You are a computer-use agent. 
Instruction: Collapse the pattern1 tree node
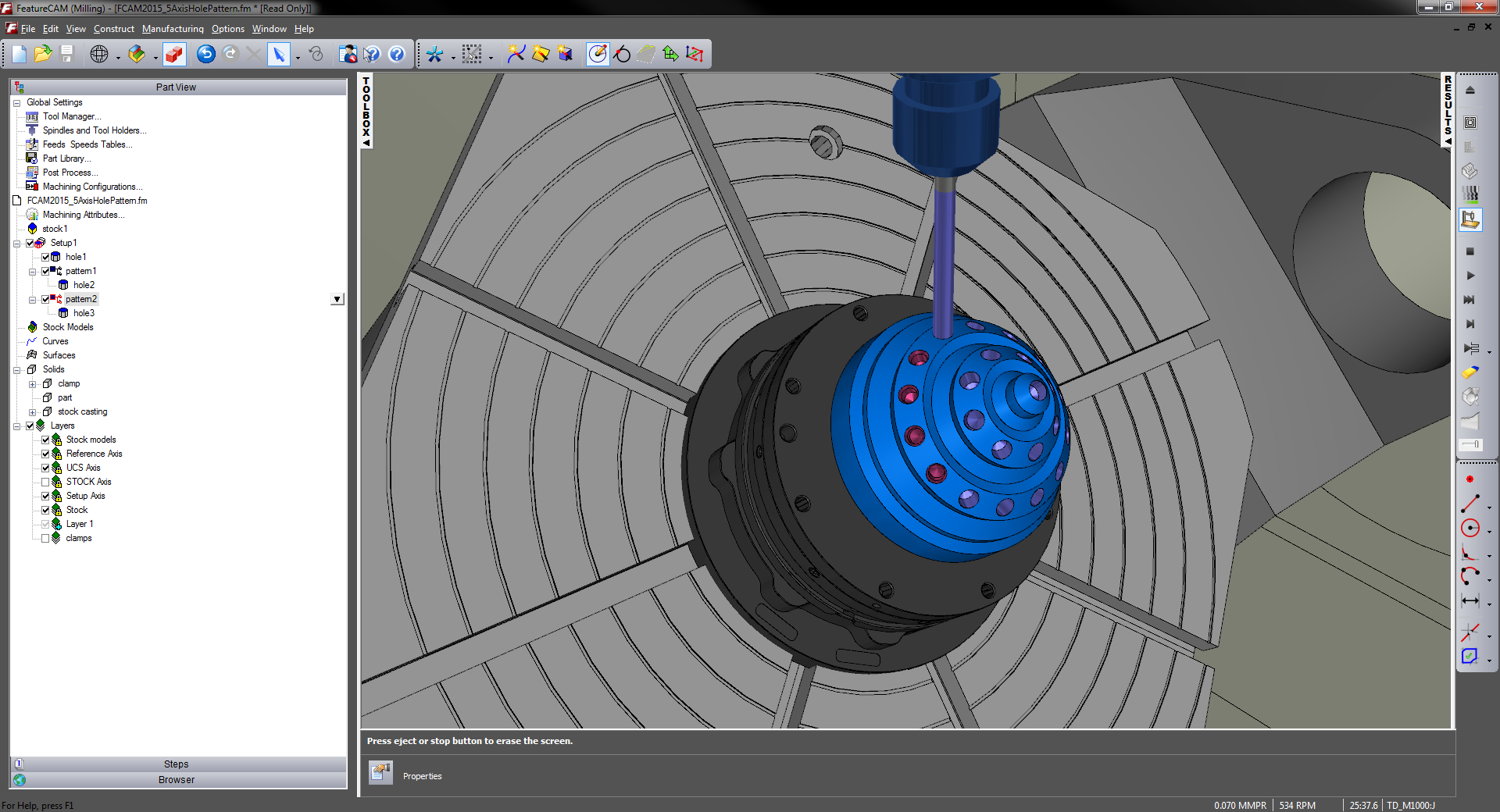(x=32, y=272)
